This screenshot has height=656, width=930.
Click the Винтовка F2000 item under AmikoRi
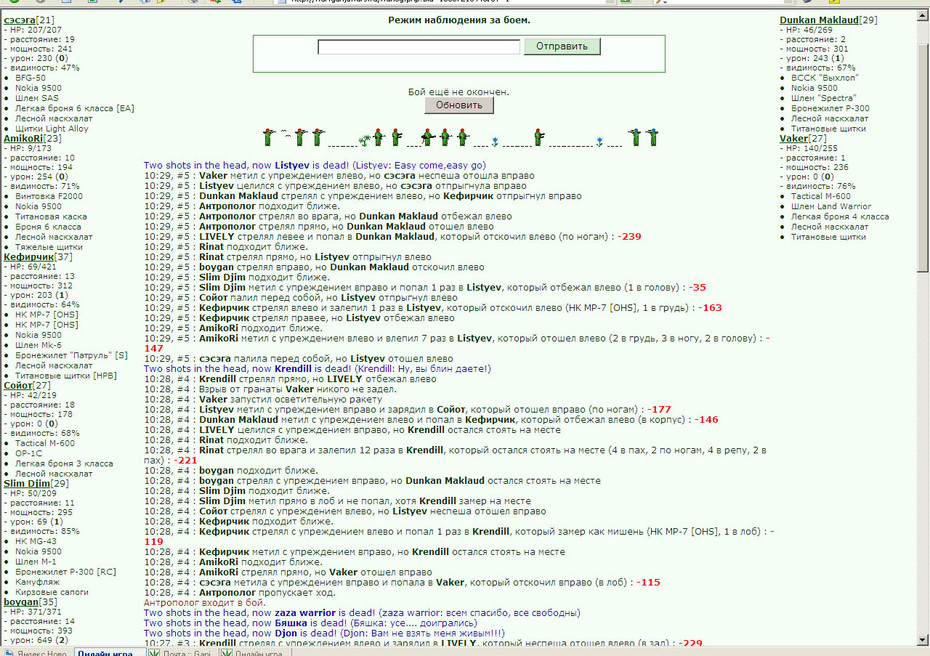pos(49,196)
